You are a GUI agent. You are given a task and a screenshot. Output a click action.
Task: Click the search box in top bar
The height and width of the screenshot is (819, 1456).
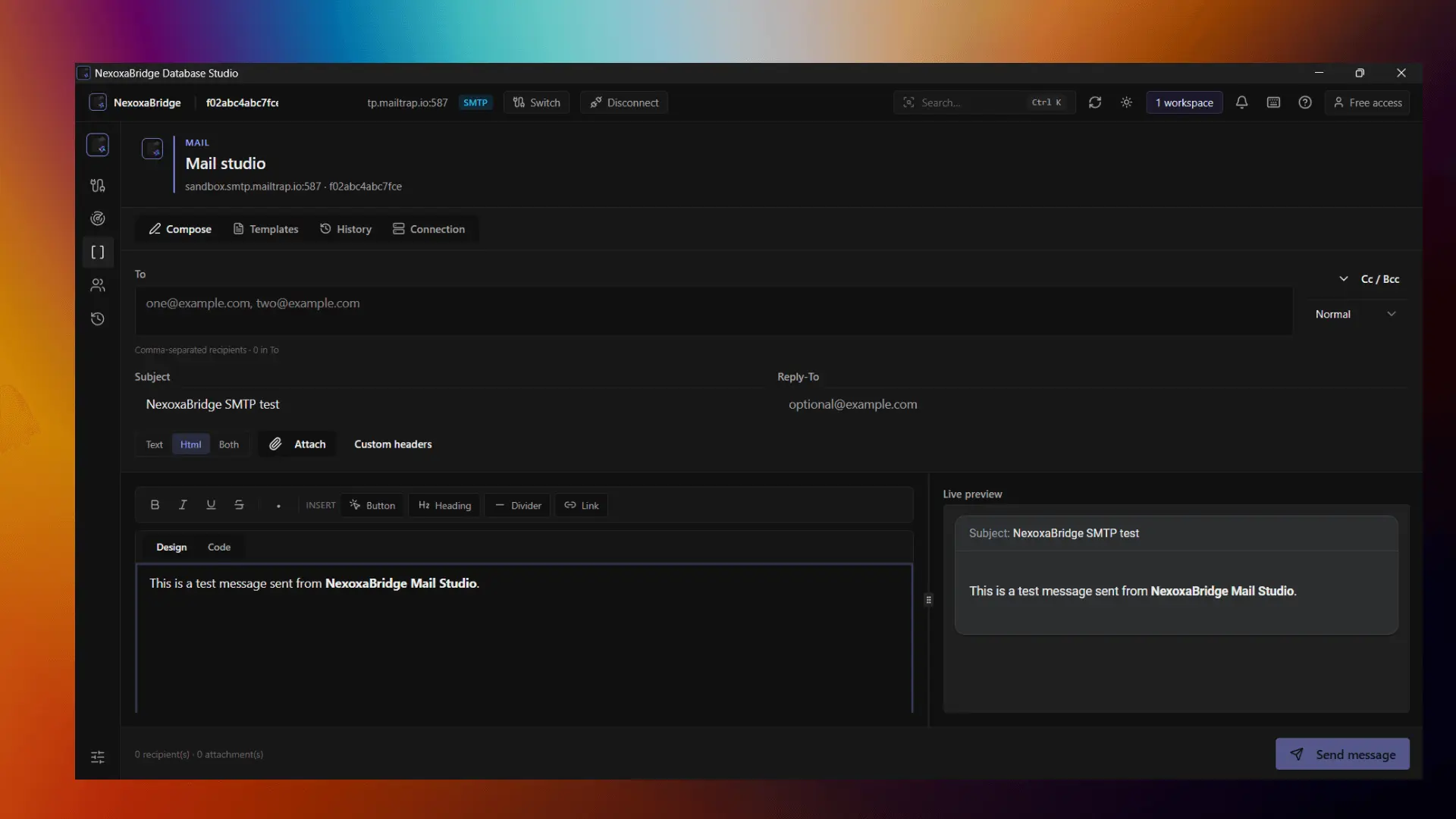pyautogui.click(x=984, y=102)
